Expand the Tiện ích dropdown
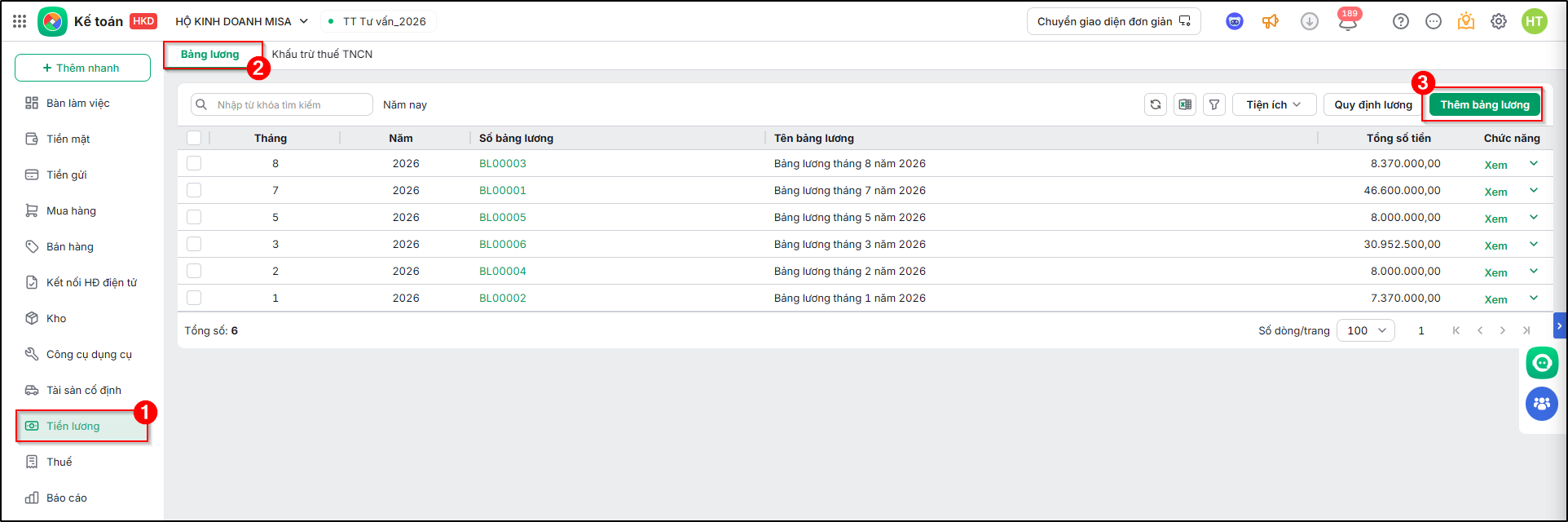 click(x=1274, y=104)
